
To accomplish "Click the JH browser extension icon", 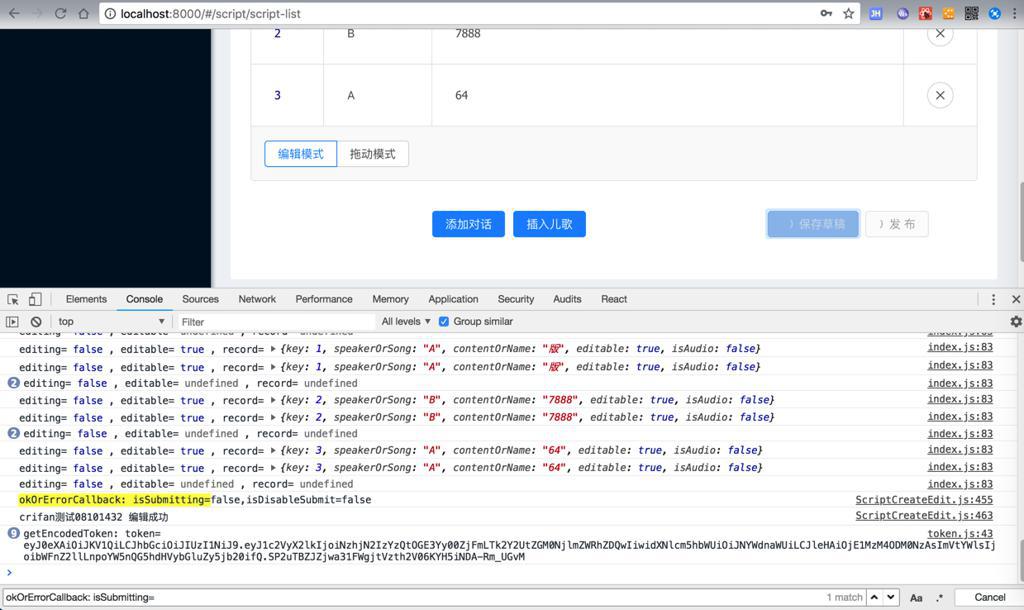I will click(x=876, y=13).
